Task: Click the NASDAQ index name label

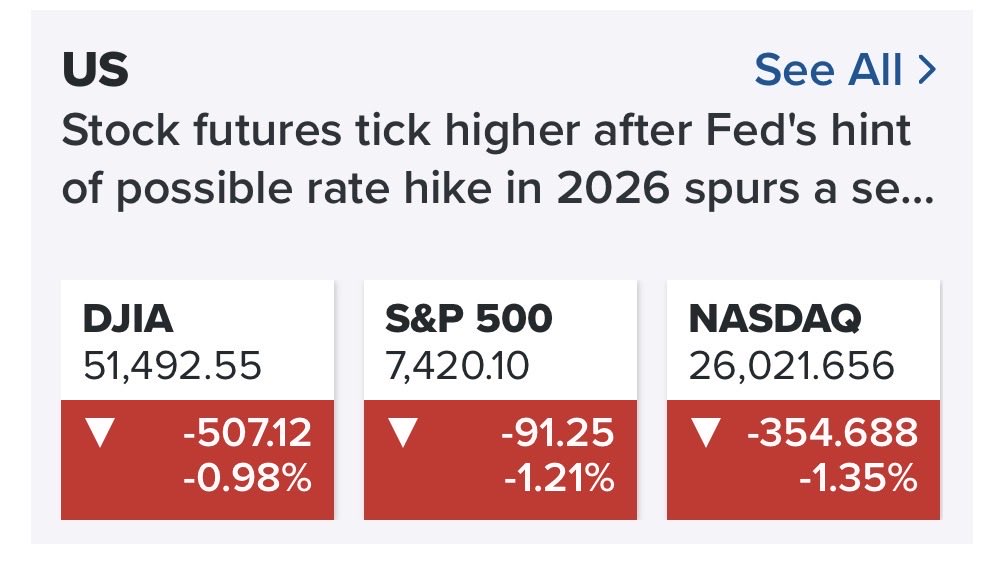Action: click(775, 318)
